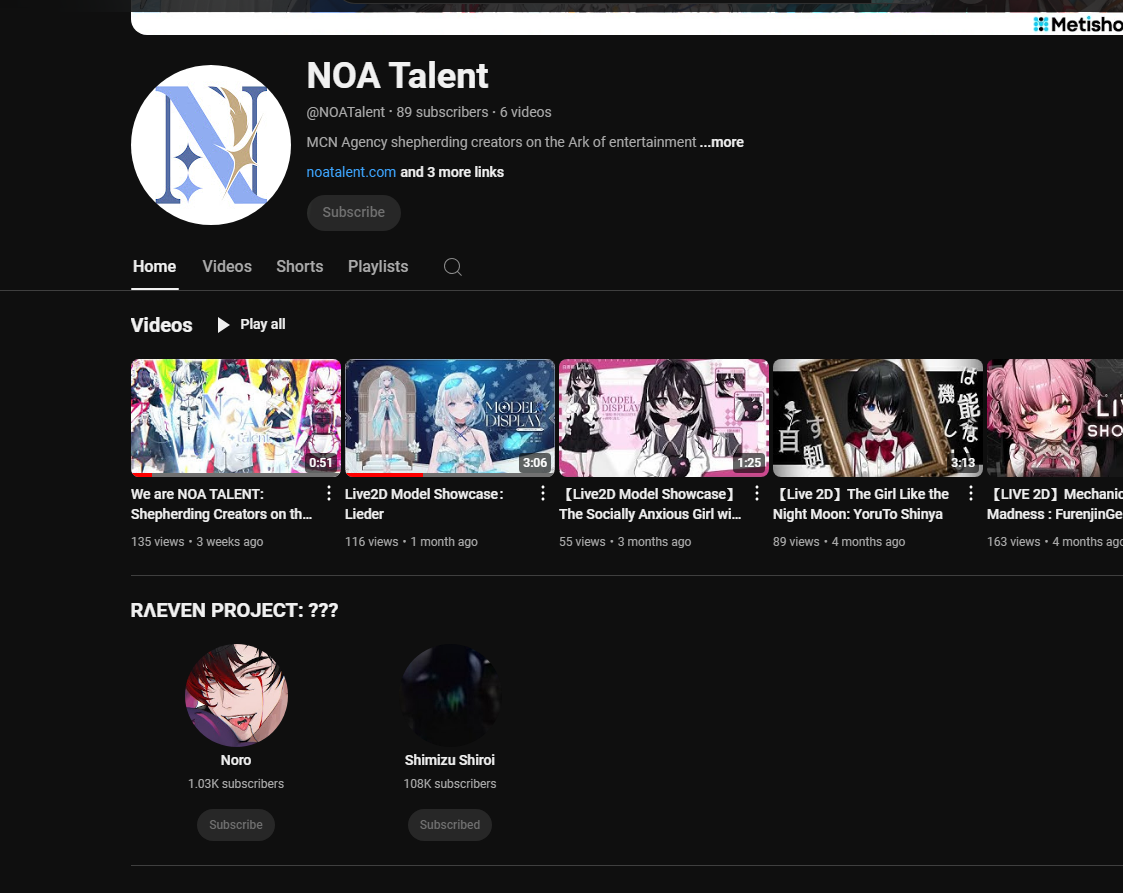Click the Videos section heading
The height and width of the screenshot is (893, 1123).
[x=161, y=325]
